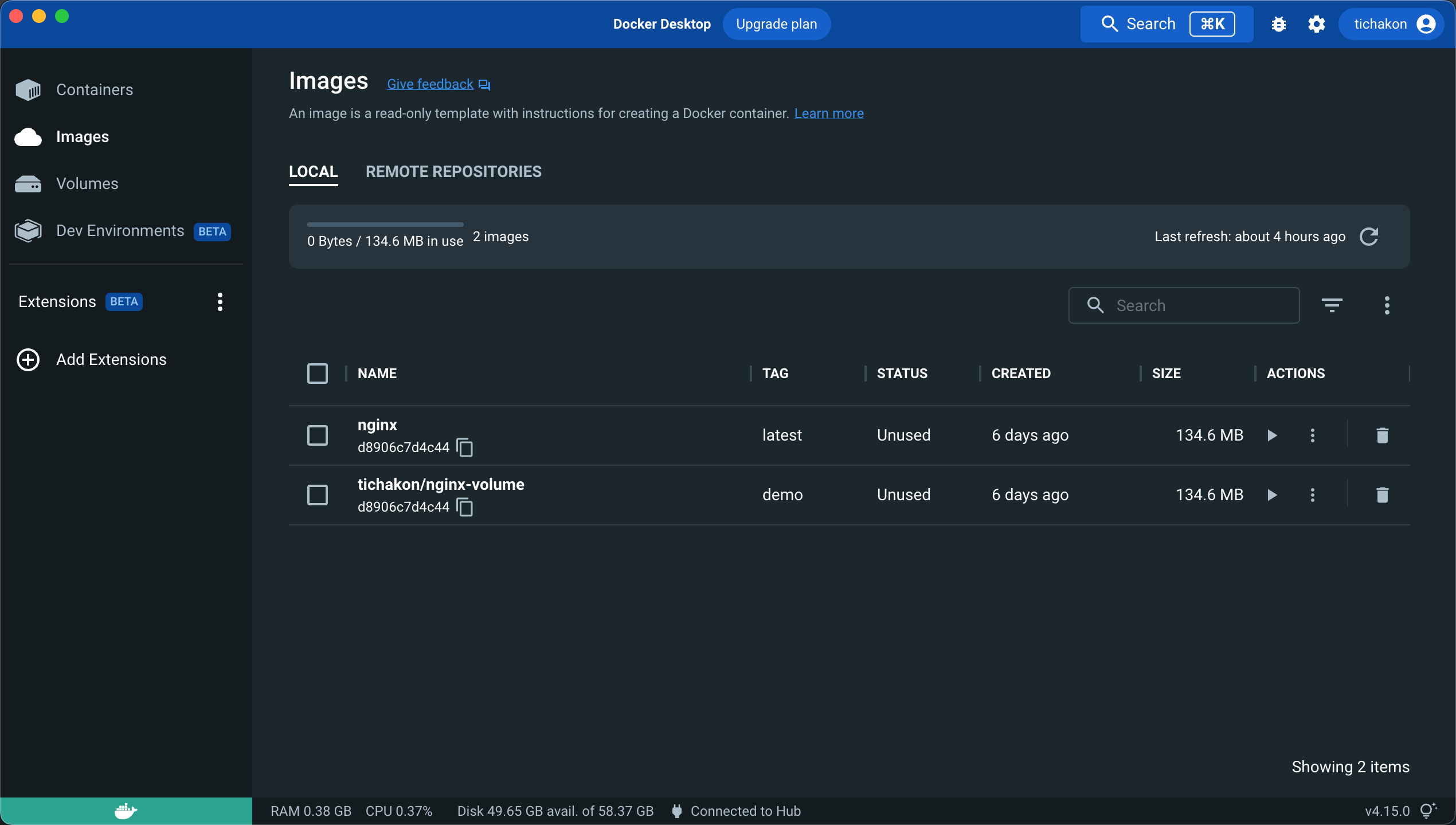Open options menu for the nginx image
The height and width of the screenshot is (825, 1456).
click(x=1312, y=435)
